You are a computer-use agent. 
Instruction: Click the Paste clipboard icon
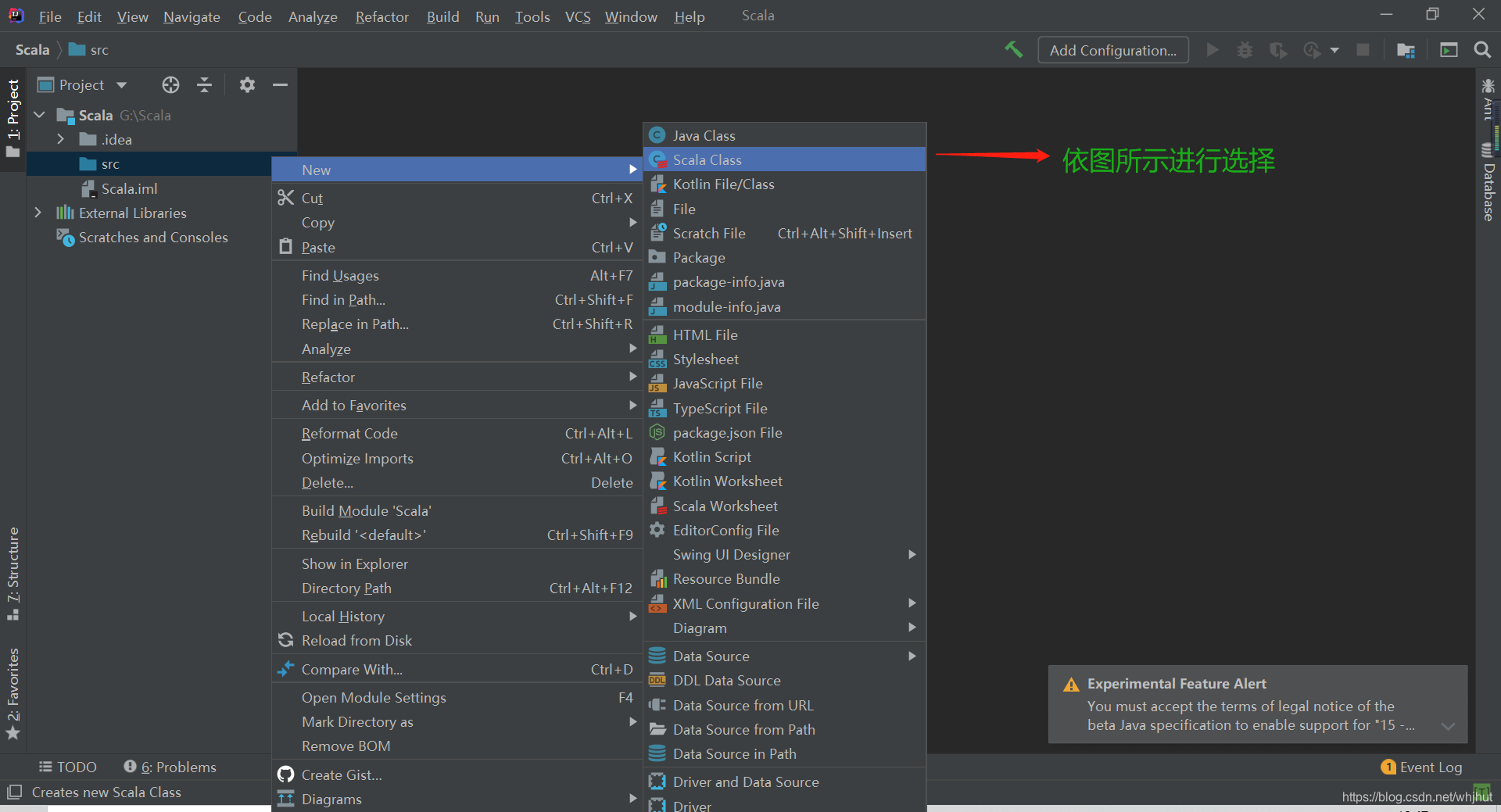tap(285, 247)
